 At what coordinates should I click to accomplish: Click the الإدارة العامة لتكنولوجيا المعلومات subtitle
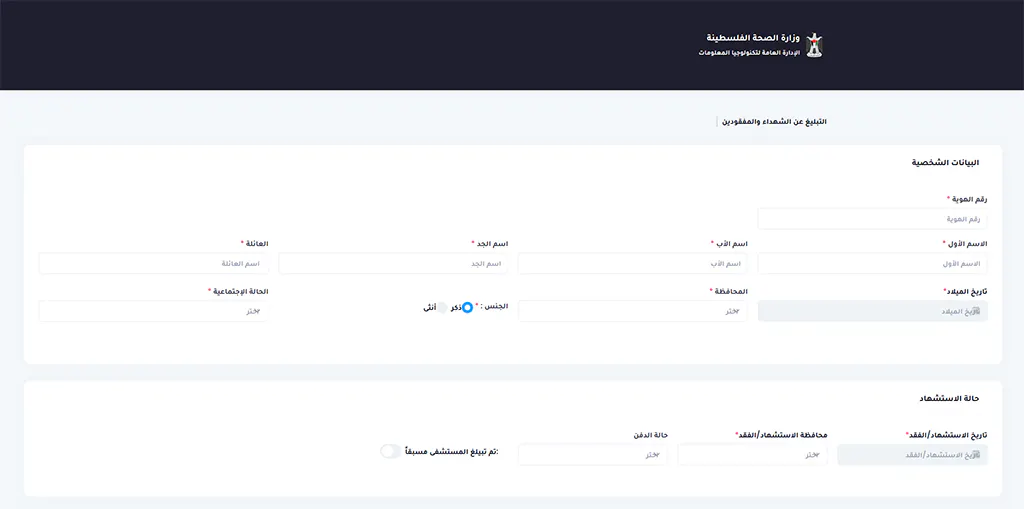coord(749,52)
